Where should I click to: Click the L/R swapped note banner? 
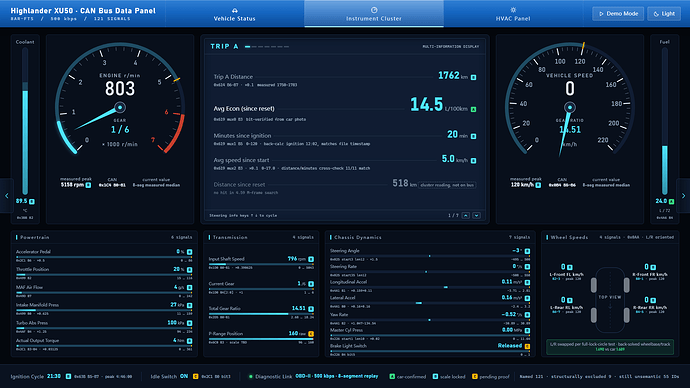(x=610, y=347)
